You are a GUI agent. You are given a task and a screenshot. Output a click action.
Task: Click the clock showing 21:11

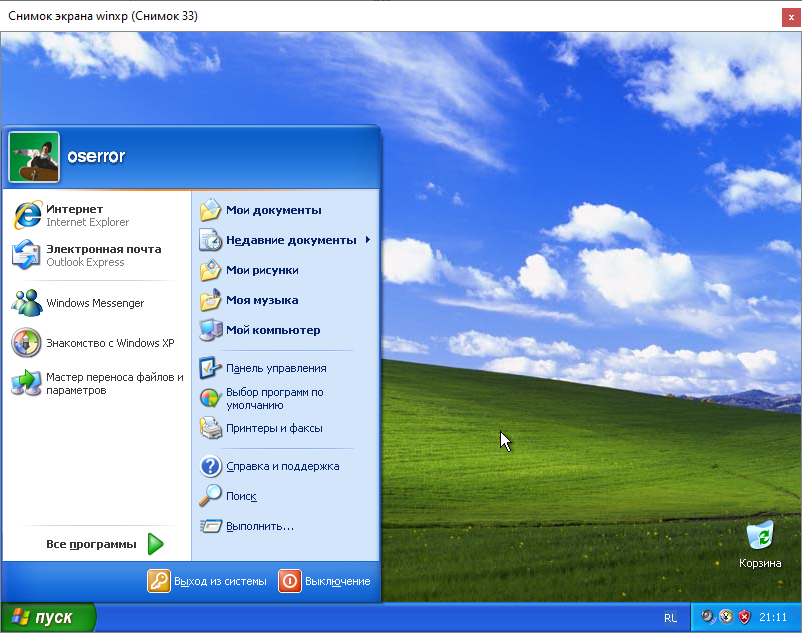[773, 617]
